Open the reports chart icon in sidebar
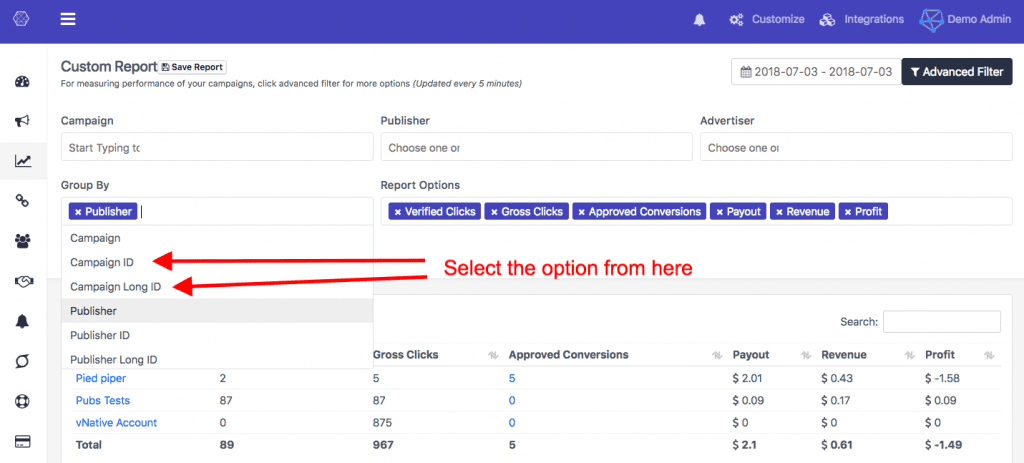The height and width of the screenshot is (463, 1024). point(22,161)
